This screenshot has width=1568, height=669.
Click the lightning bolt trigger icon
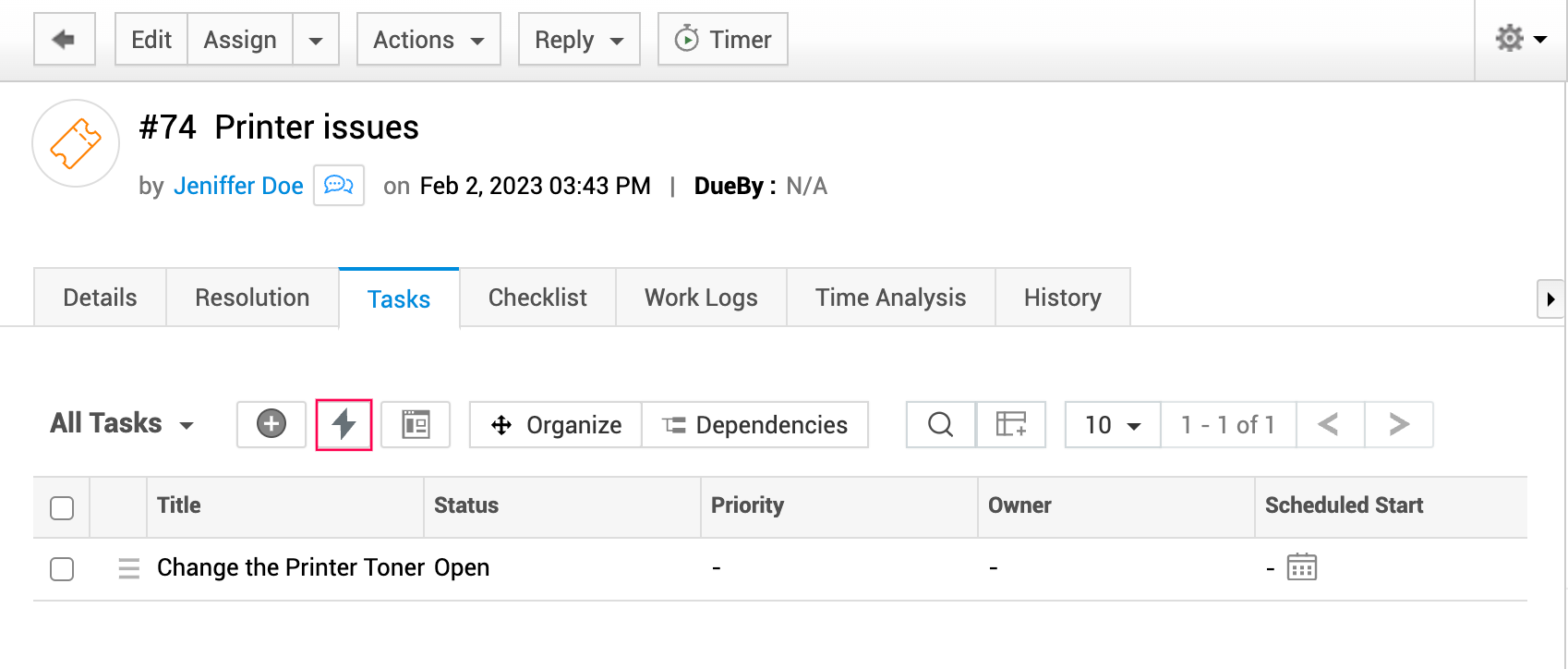click(x=344, y=424)
